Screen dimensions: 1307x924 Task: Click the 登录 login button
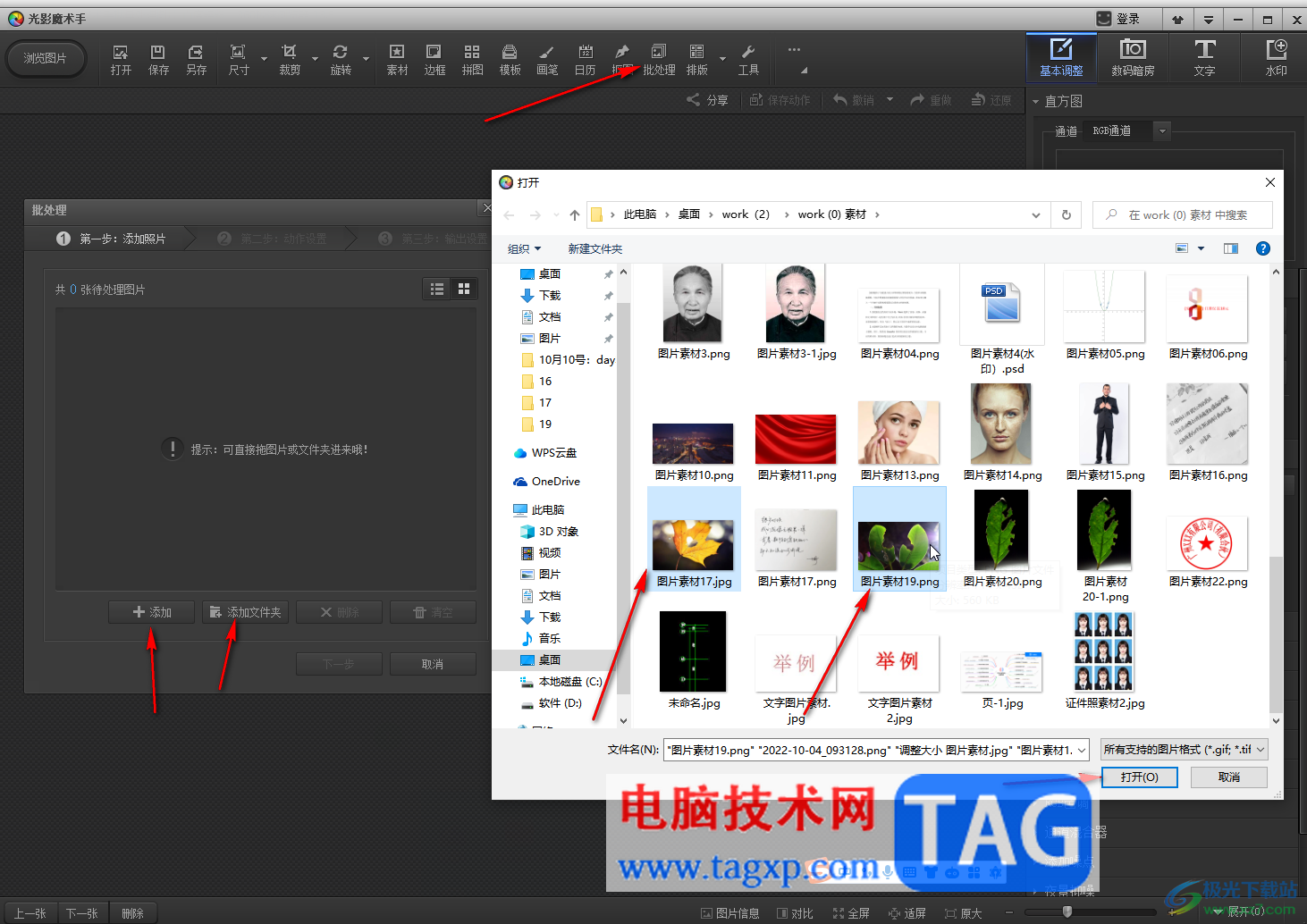click(x=1118, y=19)
